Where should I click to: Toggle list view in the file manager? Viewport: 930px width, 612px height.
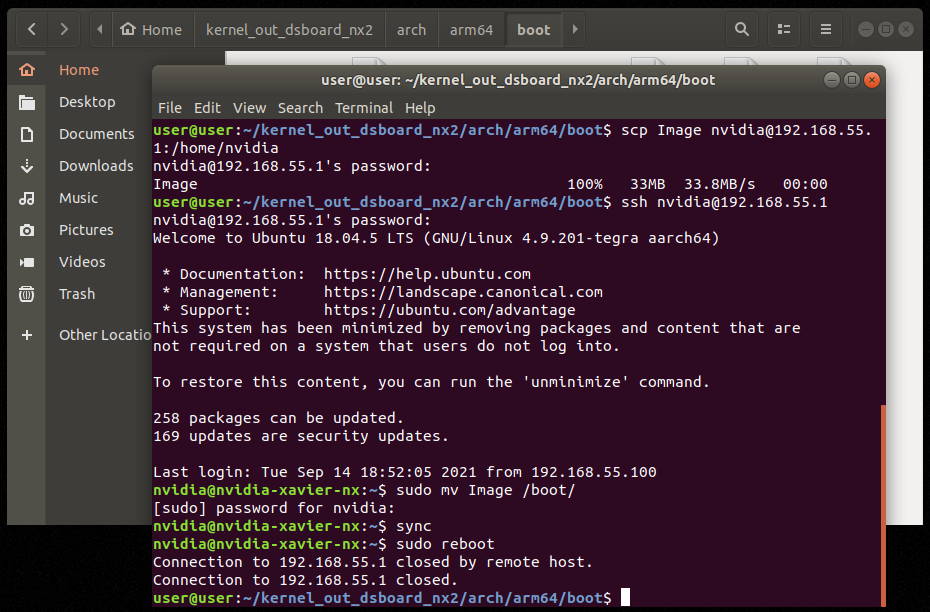(784, 29)
